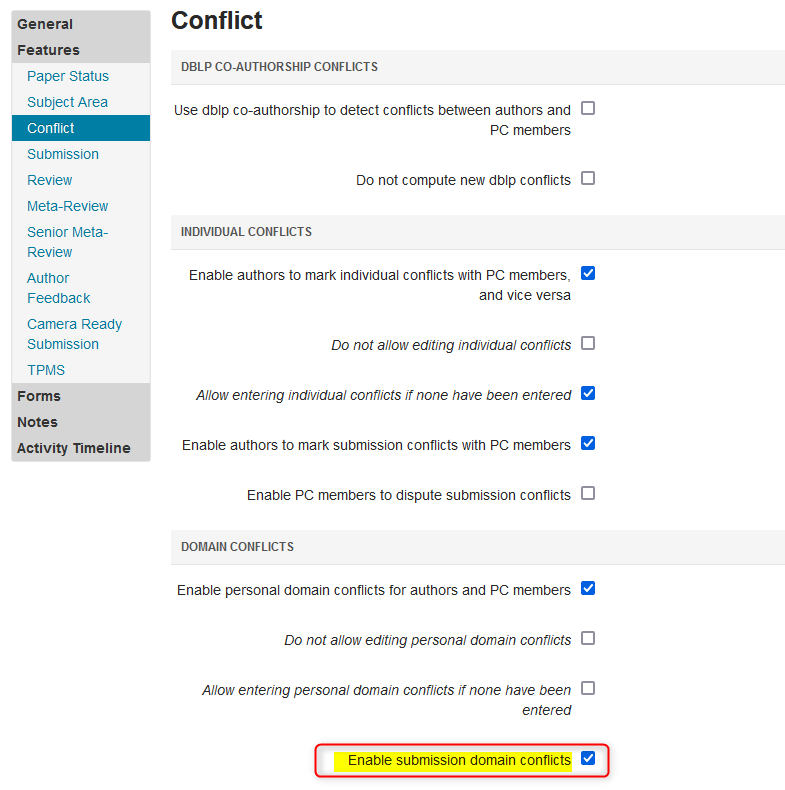Image resolution: width=785 pixels, height=790 pixels.
Task: Uncheck 'Enable submission domain conflicts' checkbox
Action: [587, 758]
